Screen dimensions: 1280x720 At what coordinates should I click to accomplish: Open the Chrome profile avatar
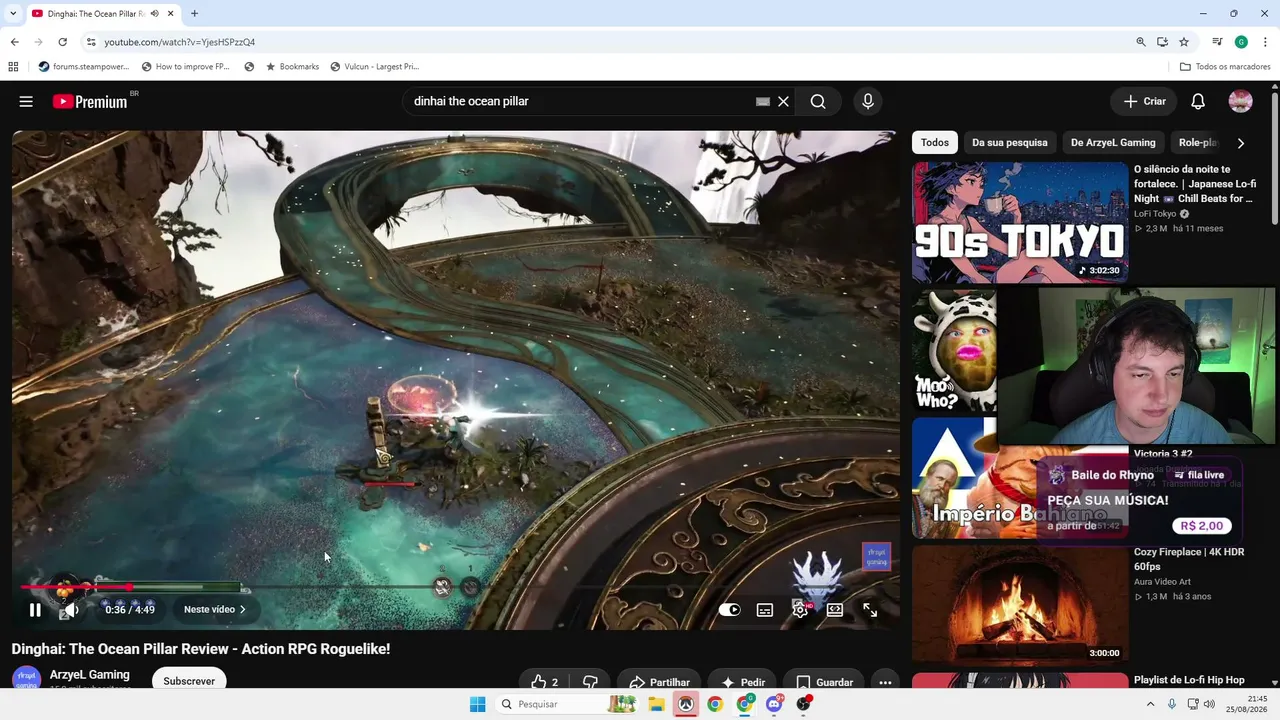[x=1241, y=42]
